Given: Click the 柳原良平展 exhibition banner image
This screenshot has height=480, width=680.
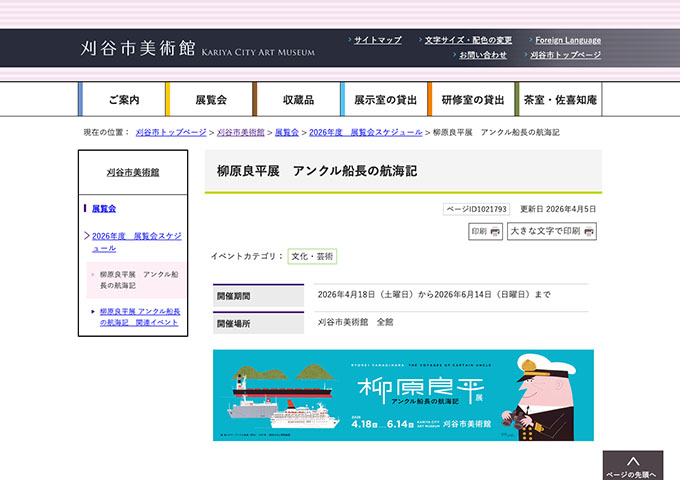Looking at the screenshot, I should click(403, 395).
